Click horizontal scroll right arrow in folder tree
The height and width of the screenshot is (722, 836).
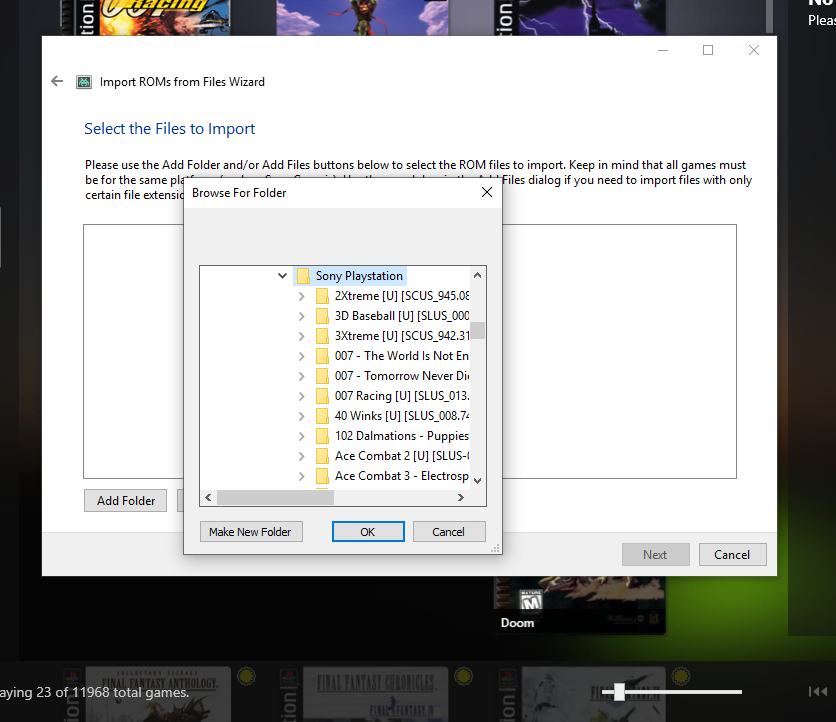pos(461,497)
